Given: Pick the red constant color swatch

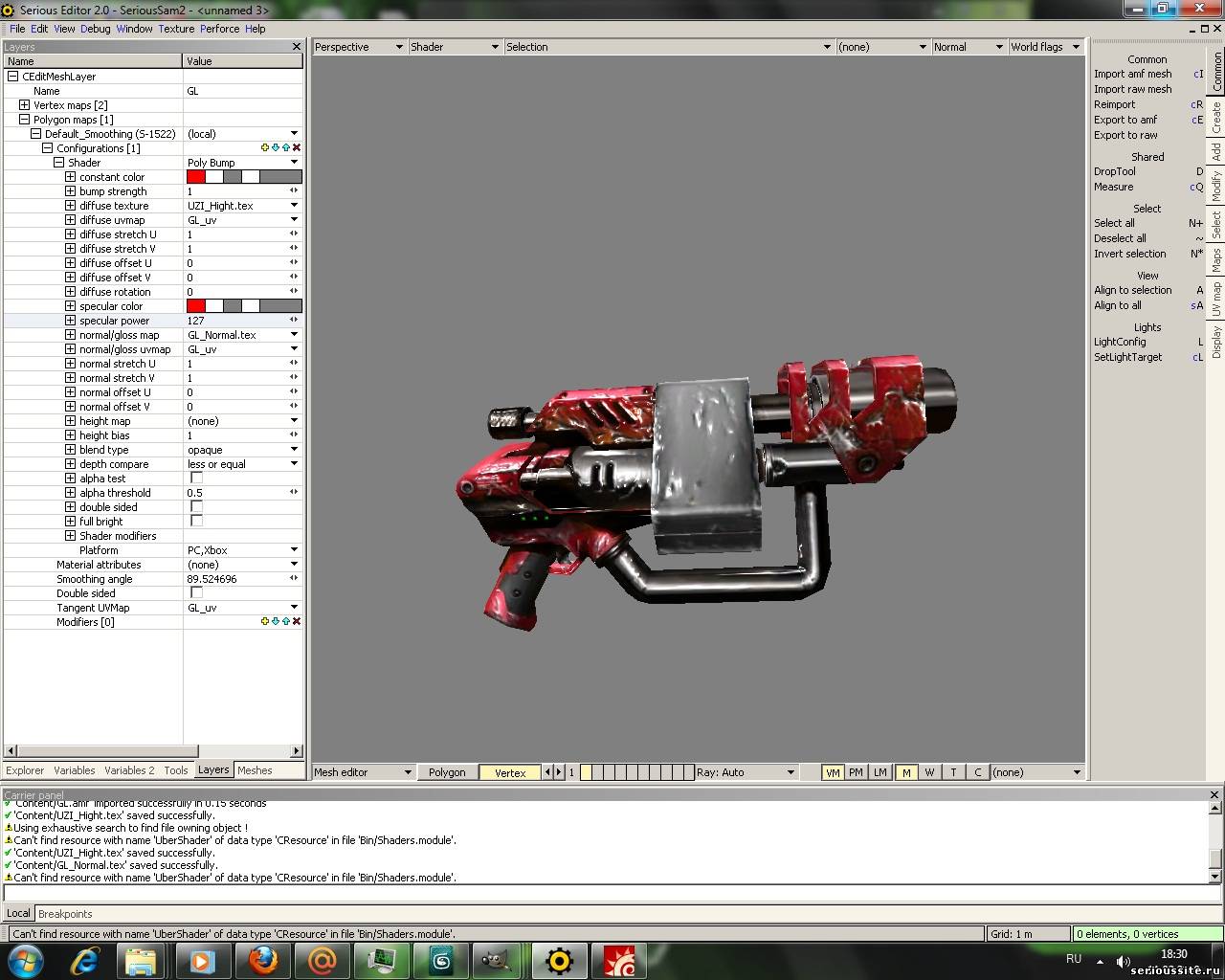Looking at the screenshot, I should [196, 176].
